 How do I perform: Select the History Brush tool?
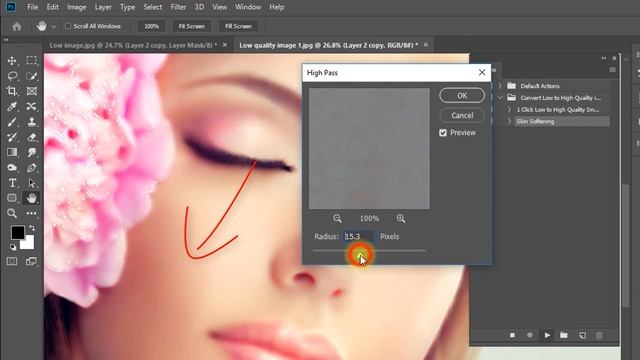coord(12,137)
